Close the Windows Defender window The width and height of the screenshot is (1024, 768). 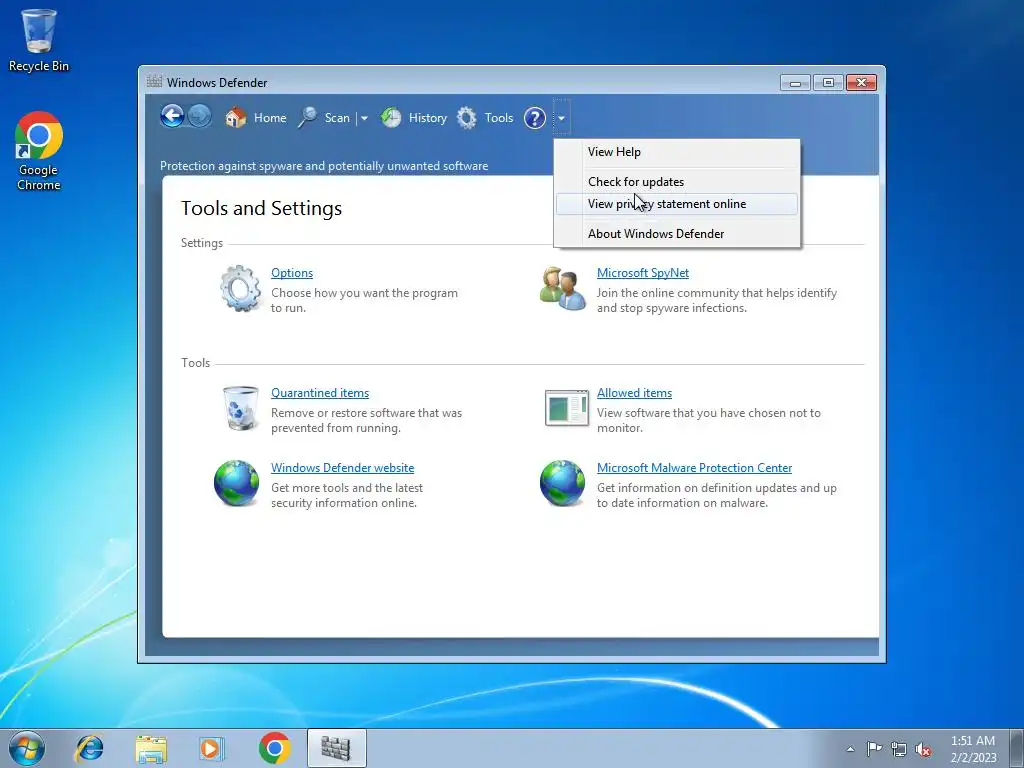[861, 82]
